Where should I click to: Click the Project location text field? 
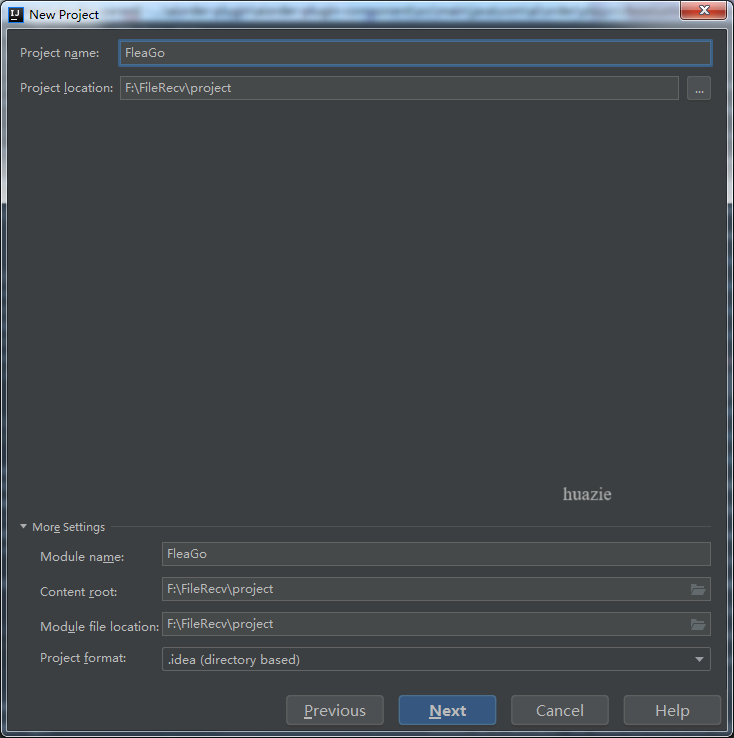pyautogui.click(x=399, y=88)
